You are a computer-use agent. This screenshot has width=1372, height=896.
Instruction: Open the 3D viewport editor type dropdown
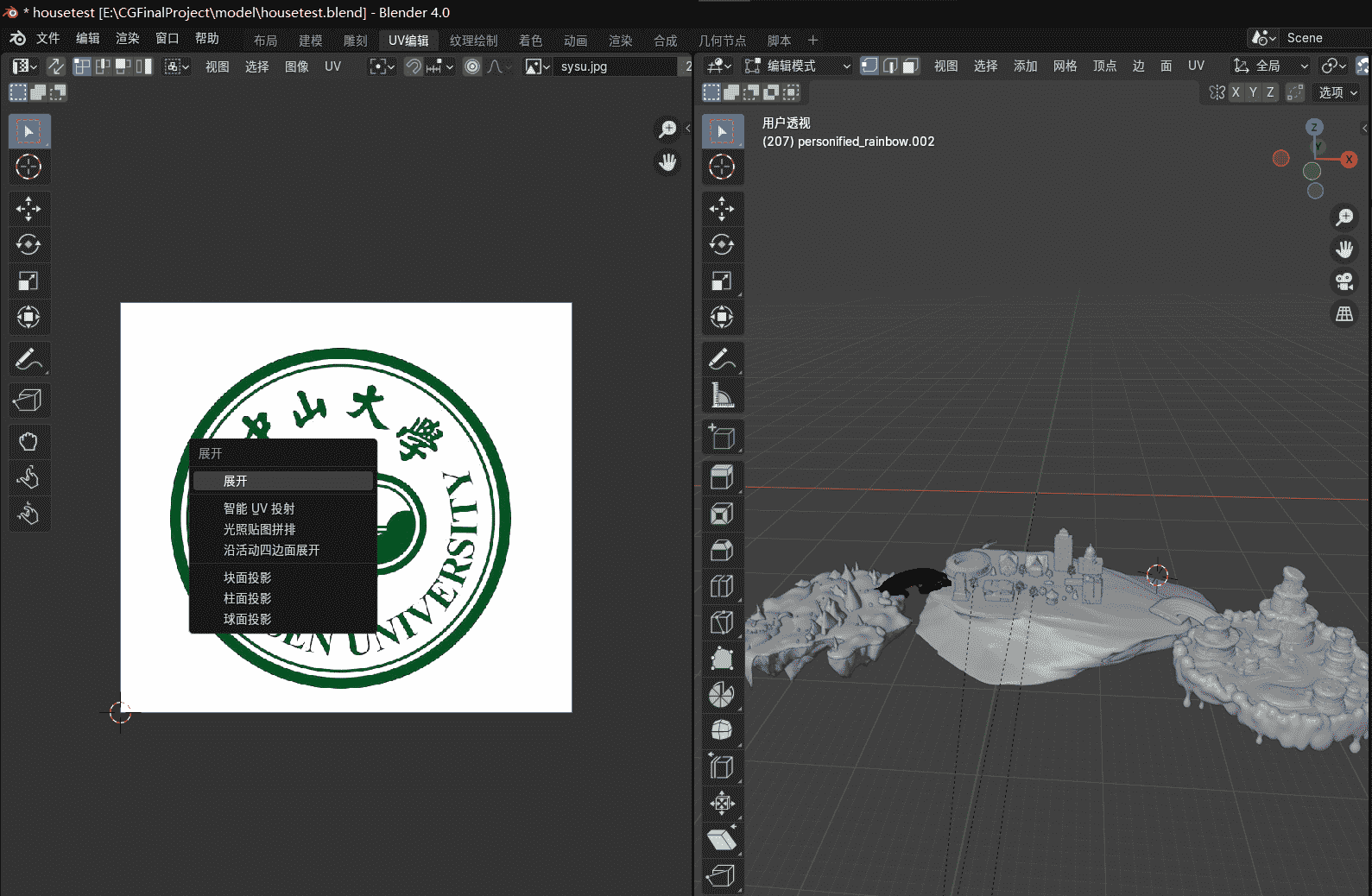(718, 66)
